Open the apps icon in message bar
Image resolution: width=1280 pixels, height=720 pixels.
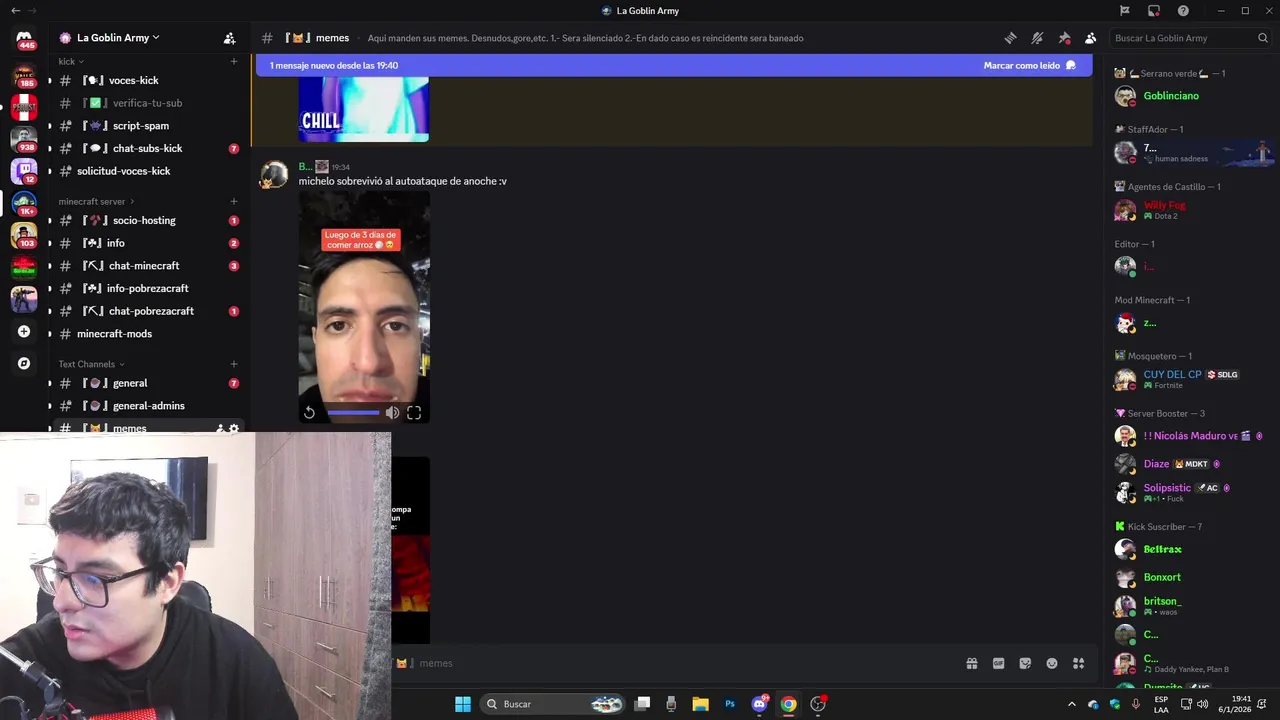click(x=1079, y=663)
